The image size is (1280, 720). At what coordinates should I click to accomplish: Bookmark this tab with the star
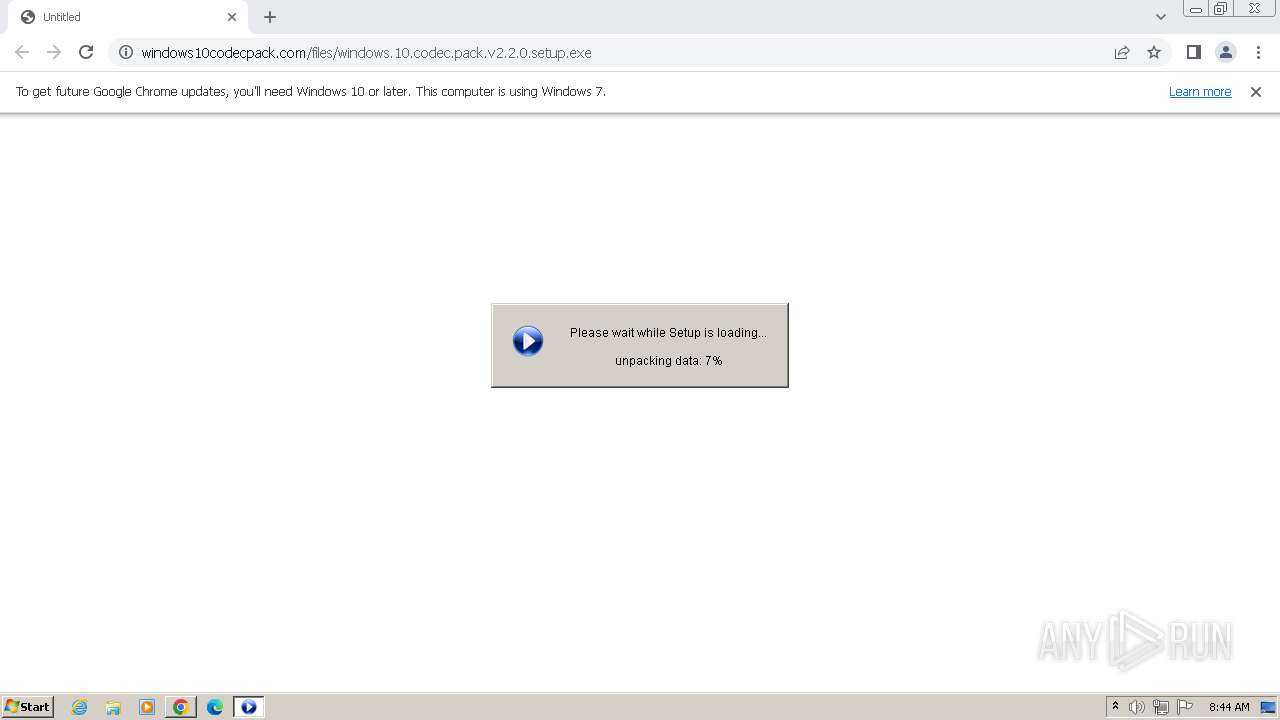click(x=1154, y=52)
